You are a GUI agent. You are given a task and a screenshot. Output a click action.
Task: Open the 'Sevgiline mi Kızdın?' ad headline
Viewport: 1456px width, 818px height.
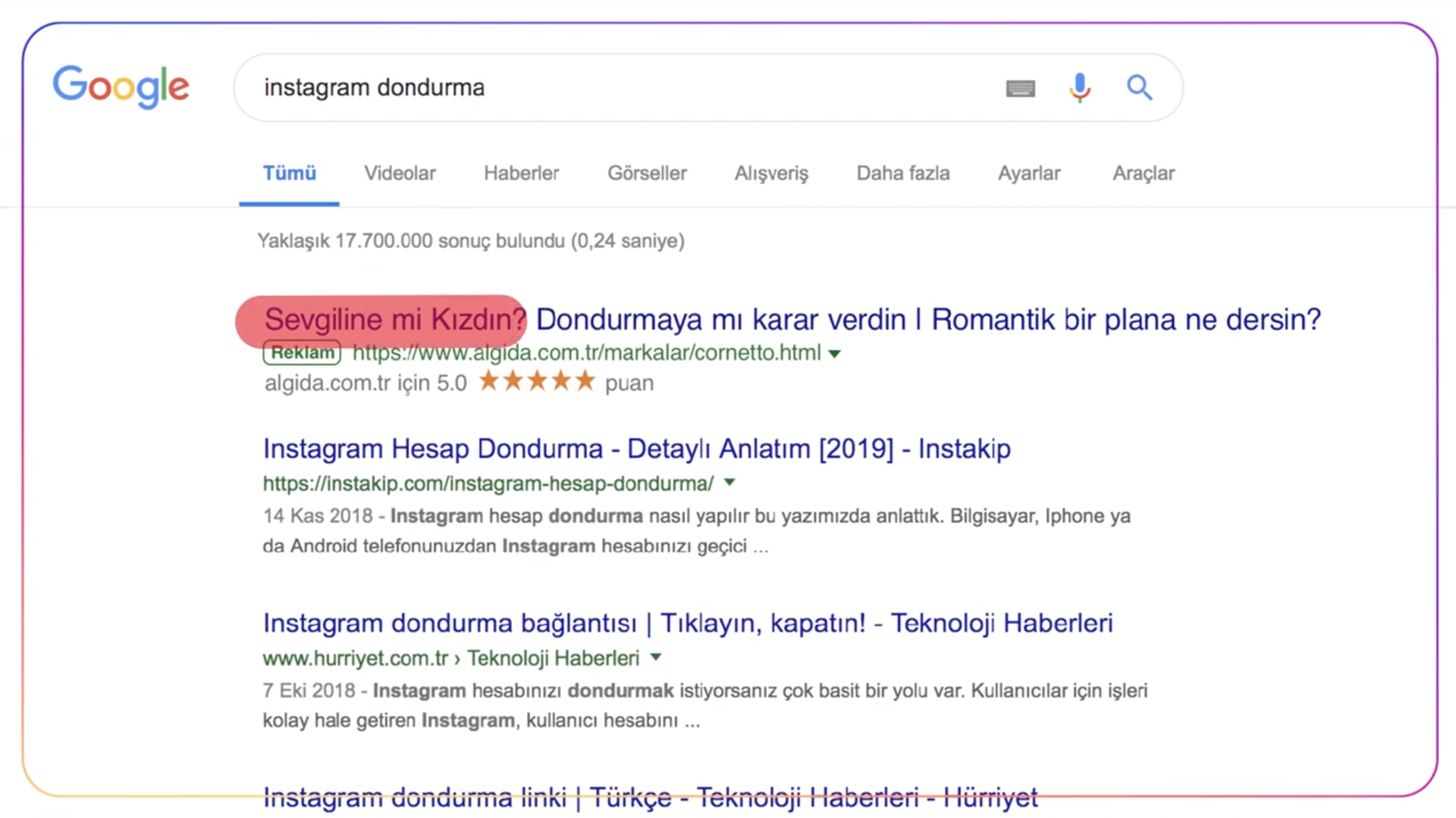pos(792,319)
